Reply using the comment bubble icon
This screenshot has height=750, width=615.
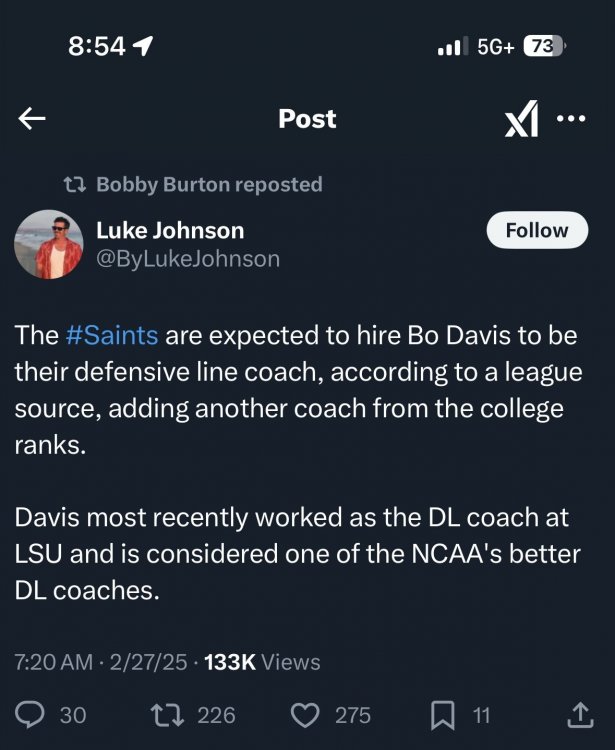(x=32, y=714)
